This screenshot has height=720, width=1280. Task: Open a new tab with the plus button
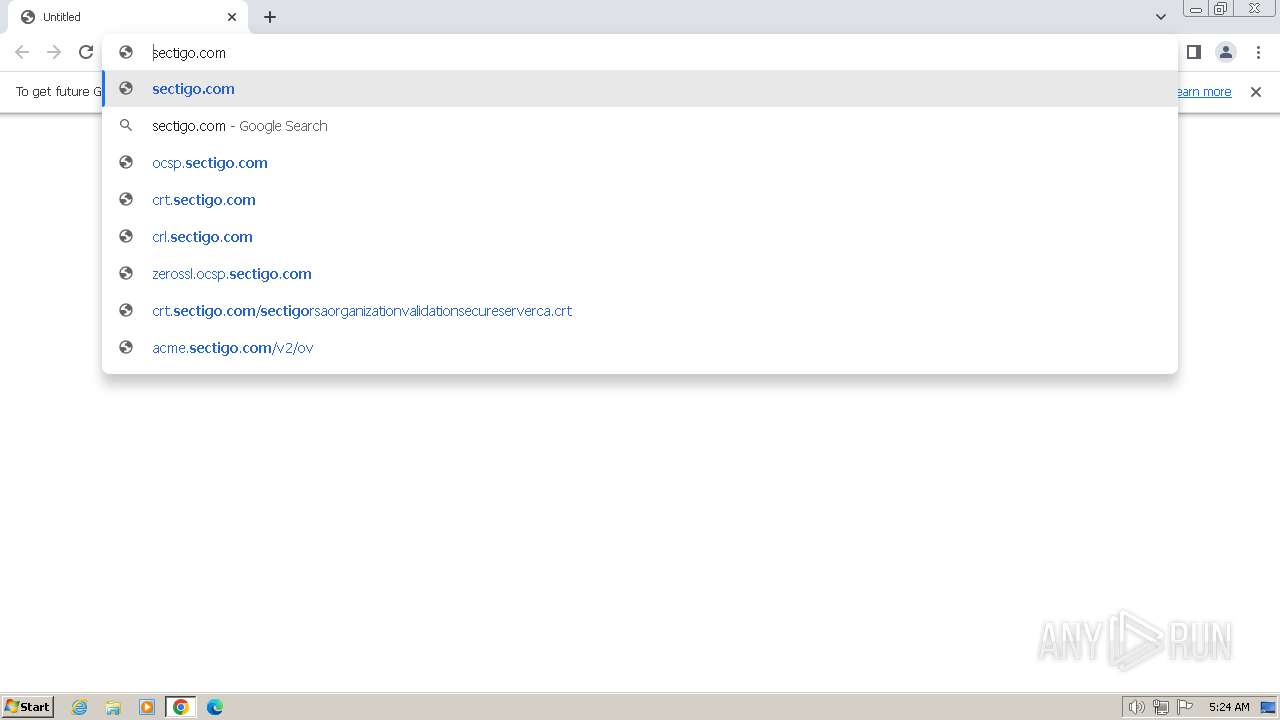(270, 17)
